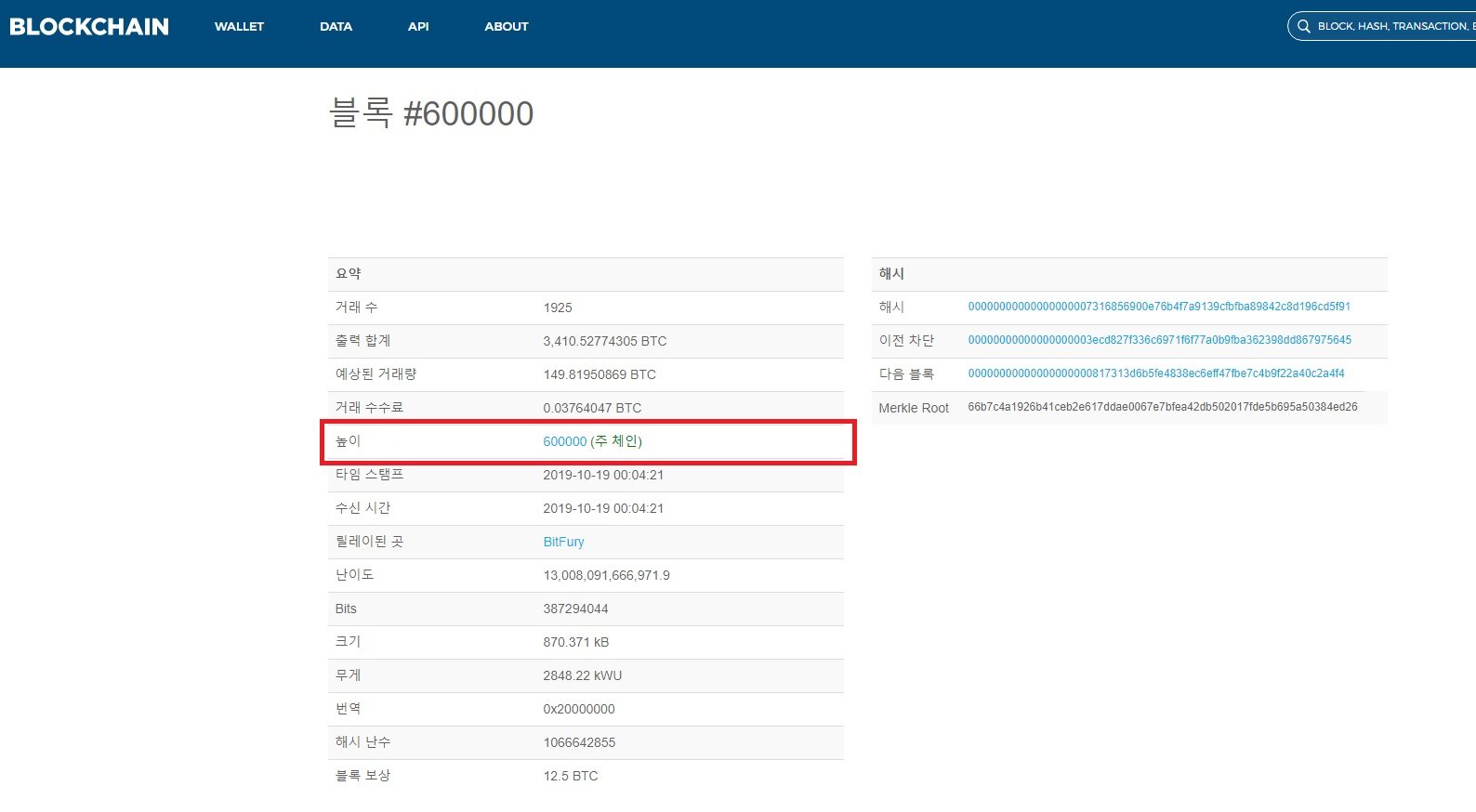Click the 해시 table header
Screen dimensions: 1476x812
coord(891,274)
